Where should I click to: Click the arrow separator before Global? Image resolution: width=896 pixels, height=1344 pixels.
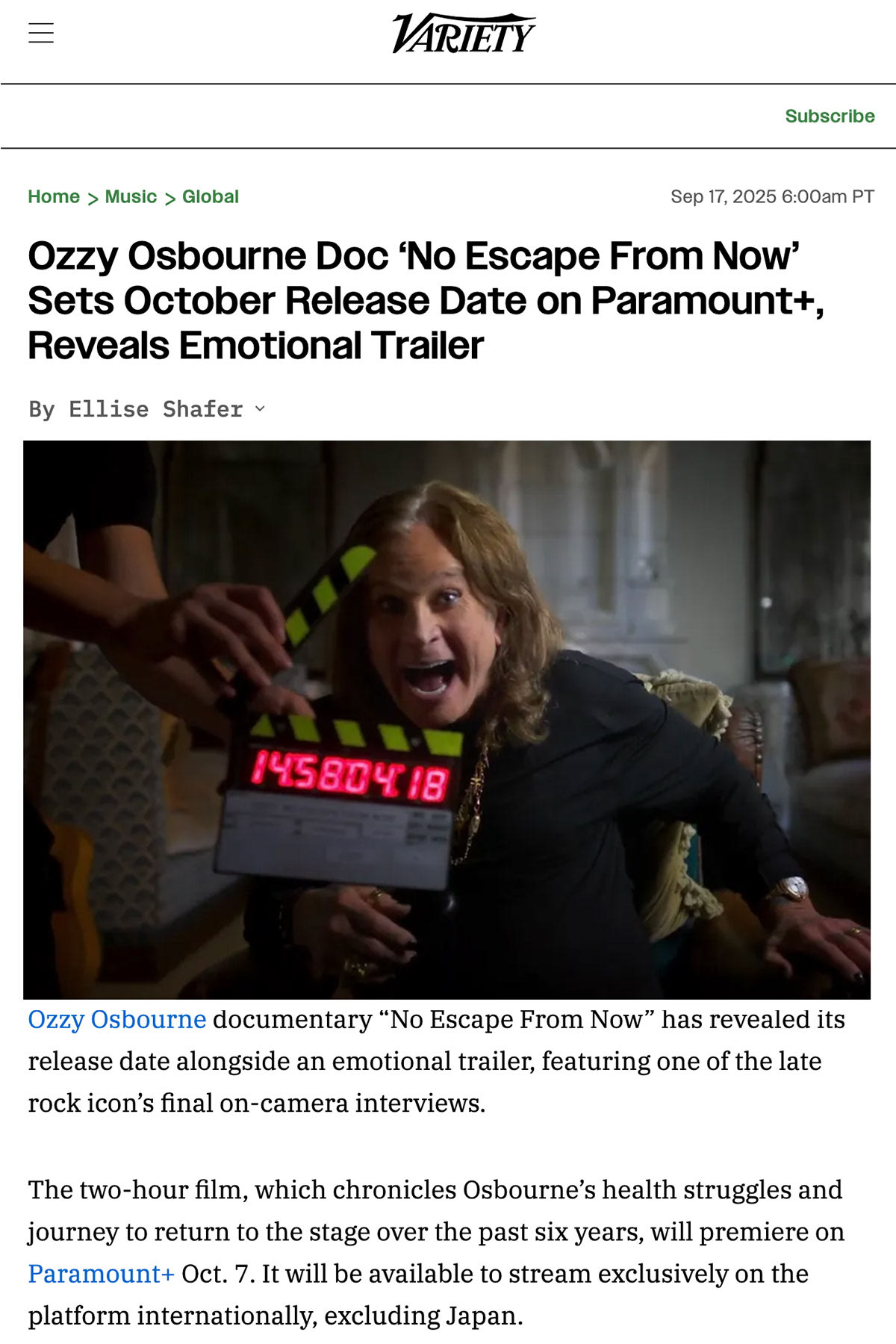(169, 198)
